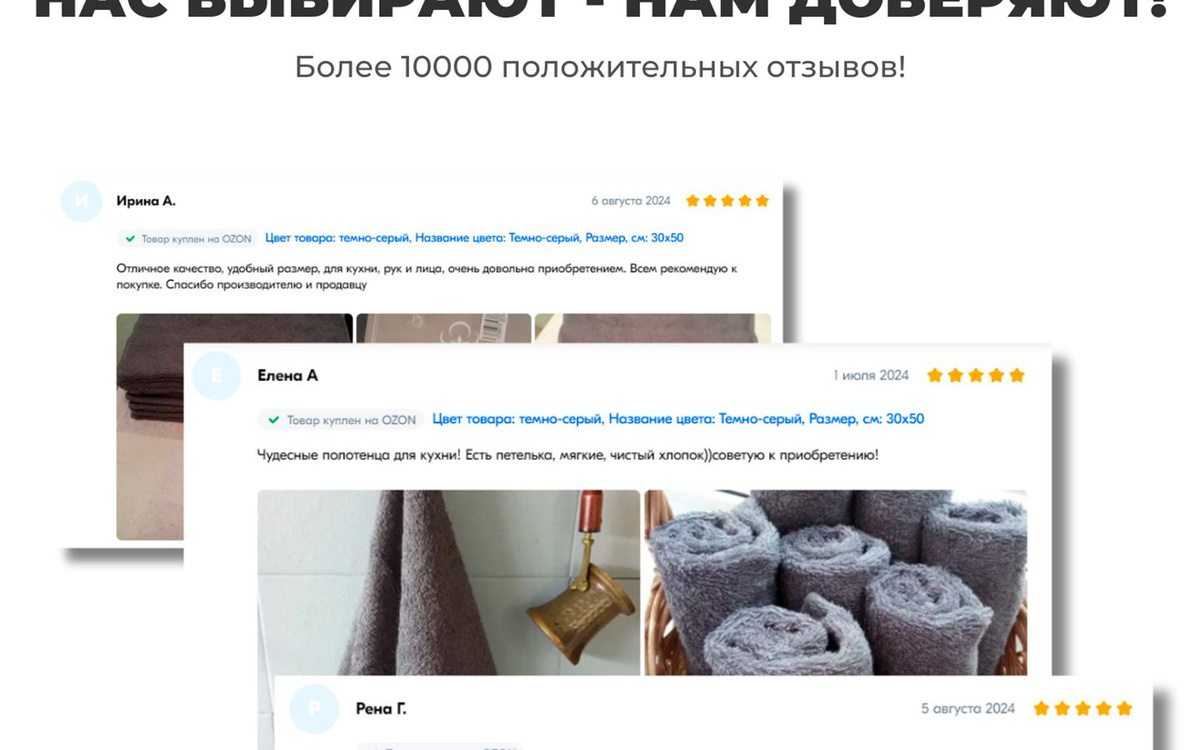Click the 'Более 10000 положительных отзывов!' subtitle
Image resolution: width=1200 pixels, height=750 pixels.
[x=600, y=67]
